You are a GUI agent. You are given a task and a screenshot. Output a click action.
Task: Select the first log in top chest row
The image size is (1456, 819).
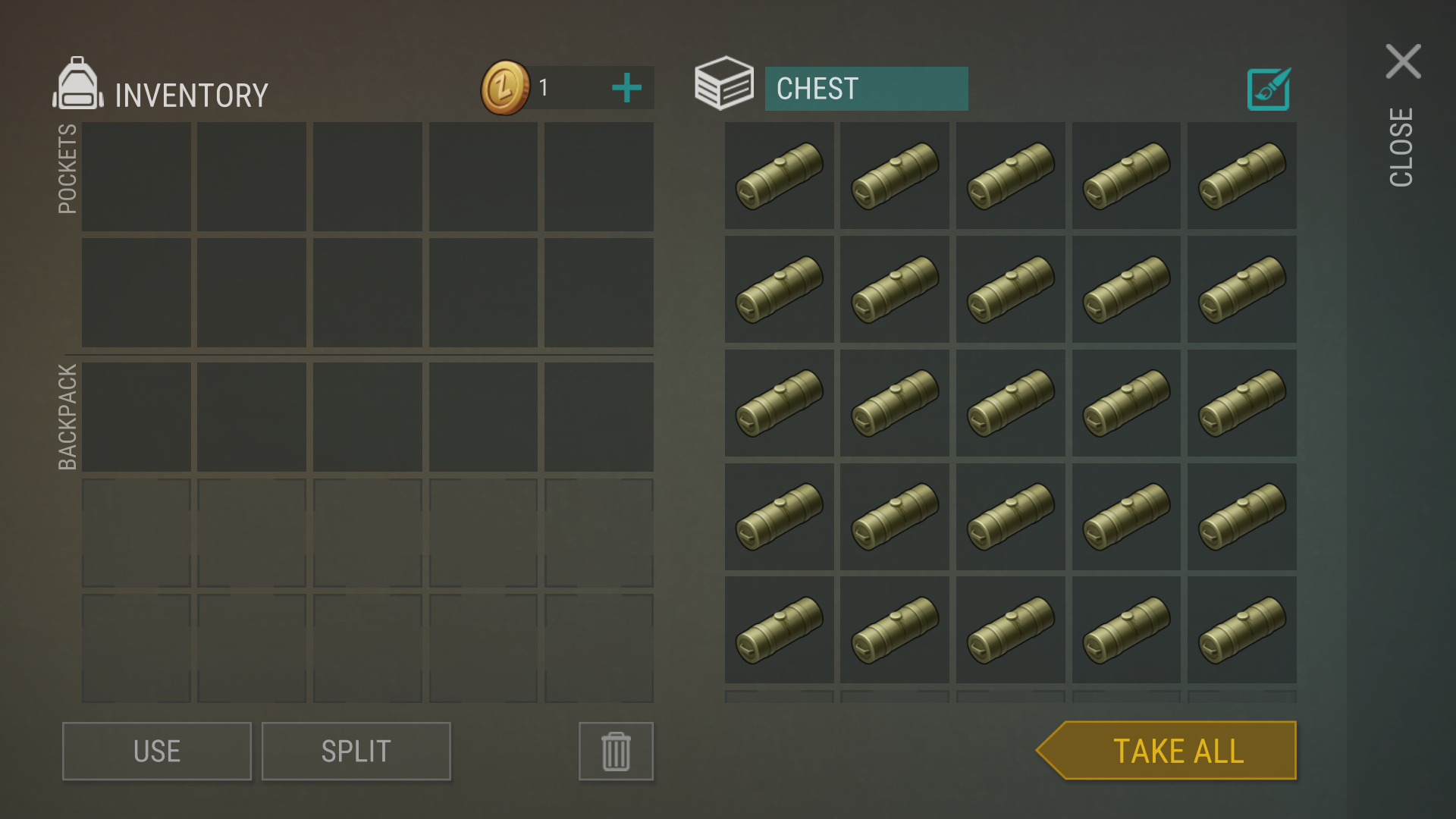(x=779, y=176)
